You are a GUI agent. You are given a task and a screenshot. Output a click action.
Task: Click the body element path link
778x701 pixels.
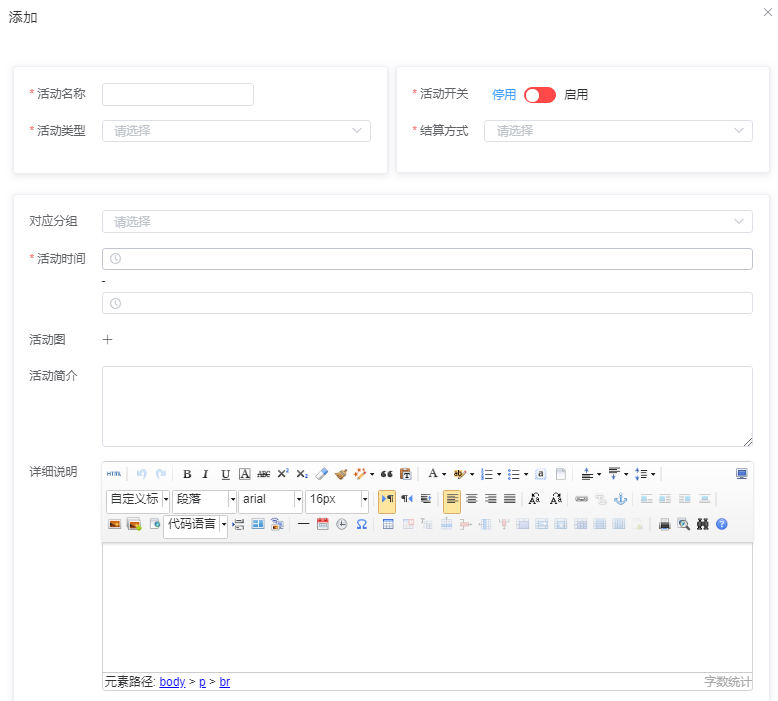172,682
